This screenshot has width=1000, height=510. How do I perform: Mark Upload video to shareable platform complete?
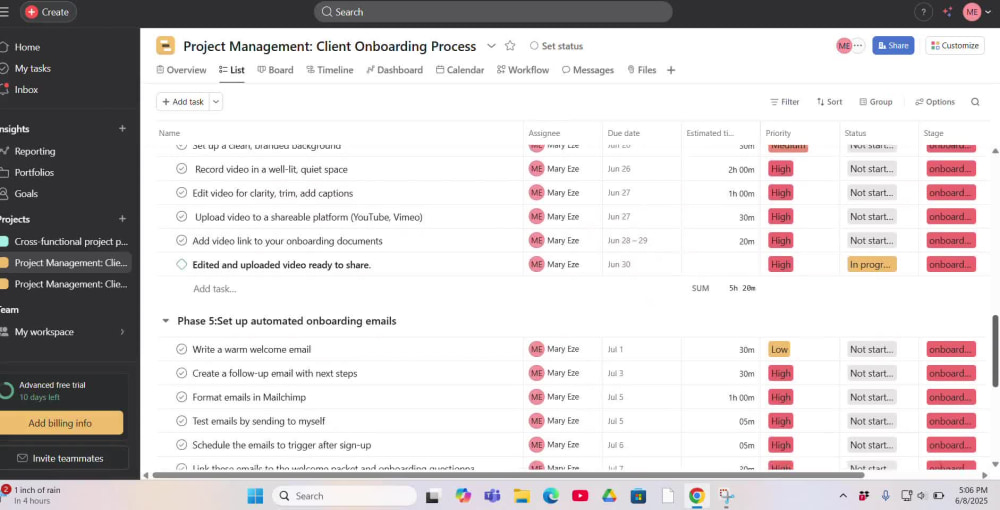182,217
